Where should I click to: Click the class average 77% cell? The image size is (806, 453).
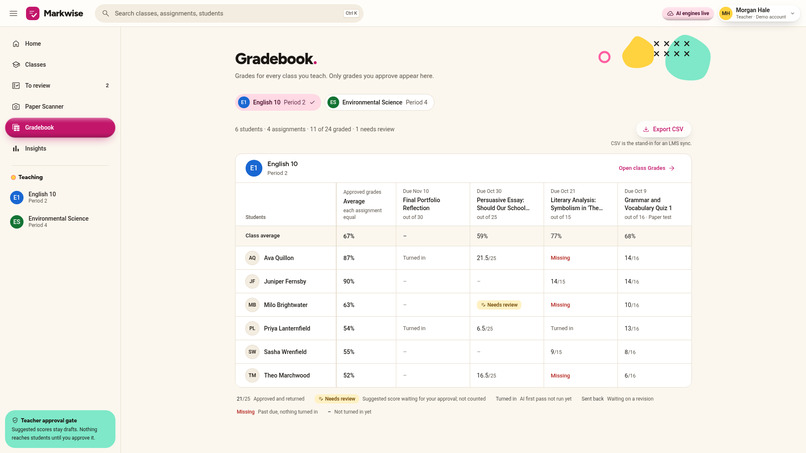(x=556, y=236)
